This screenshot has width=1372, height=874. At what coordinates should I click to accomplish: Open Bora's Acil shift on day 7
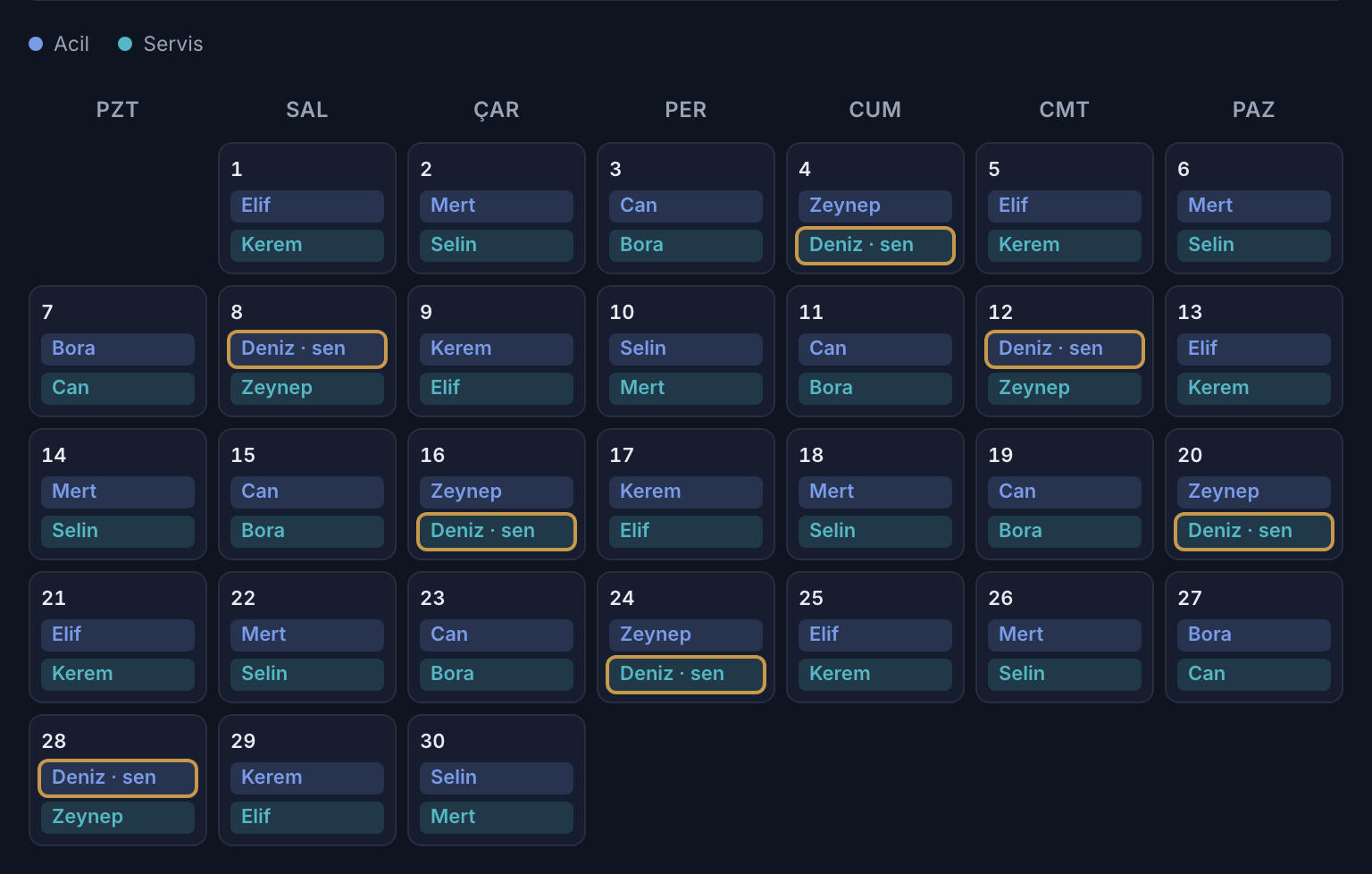click(x=118, y=349)
